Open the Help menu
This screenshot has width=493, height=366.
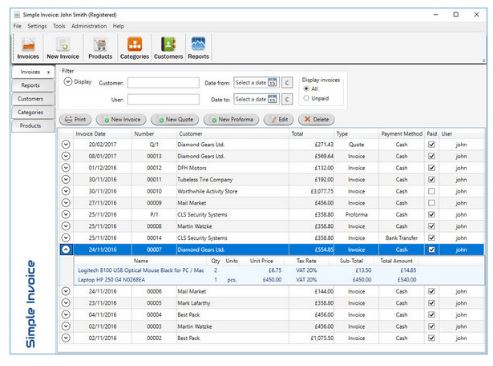(x=118, y=26)
